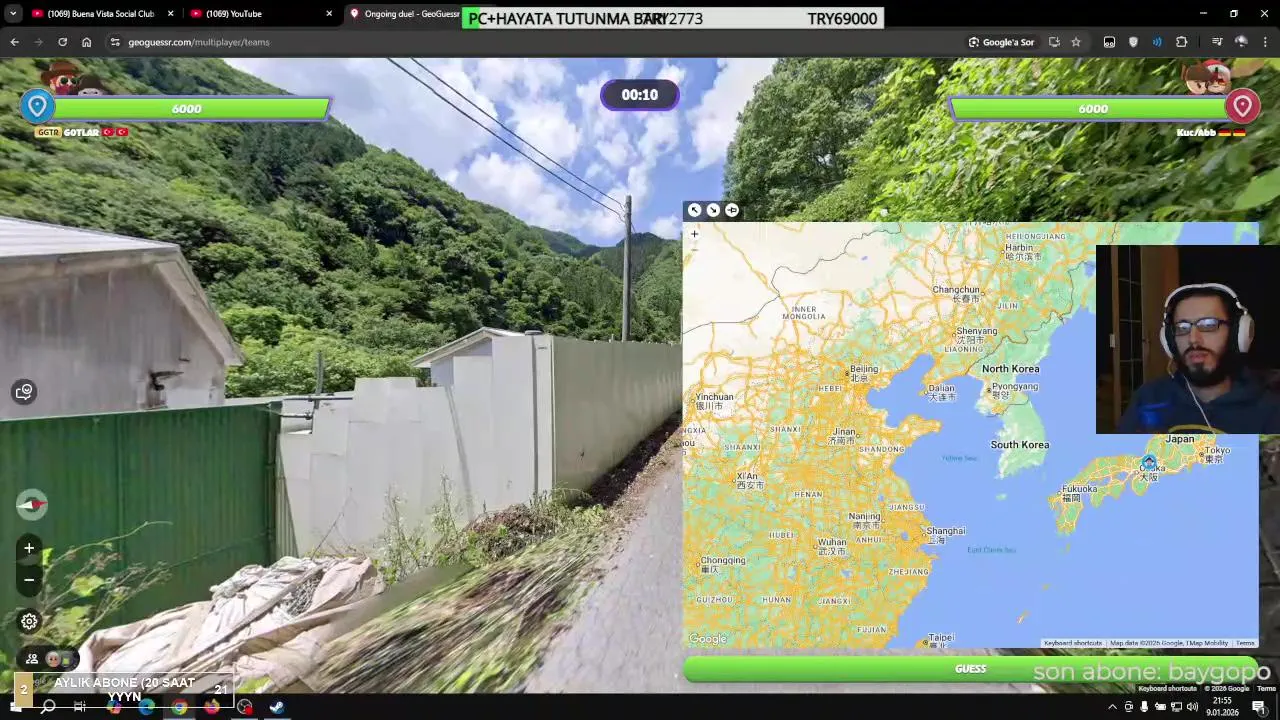Reload the GeoGuessr page
This screenshot has width=1280, height=720.
click(x=62, y=42)
